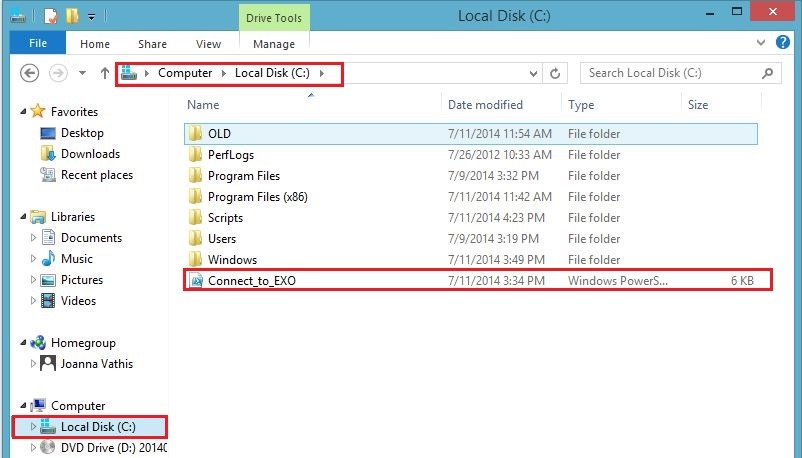
Task: Expand the Documents library tree node
Action: [34, 238]
